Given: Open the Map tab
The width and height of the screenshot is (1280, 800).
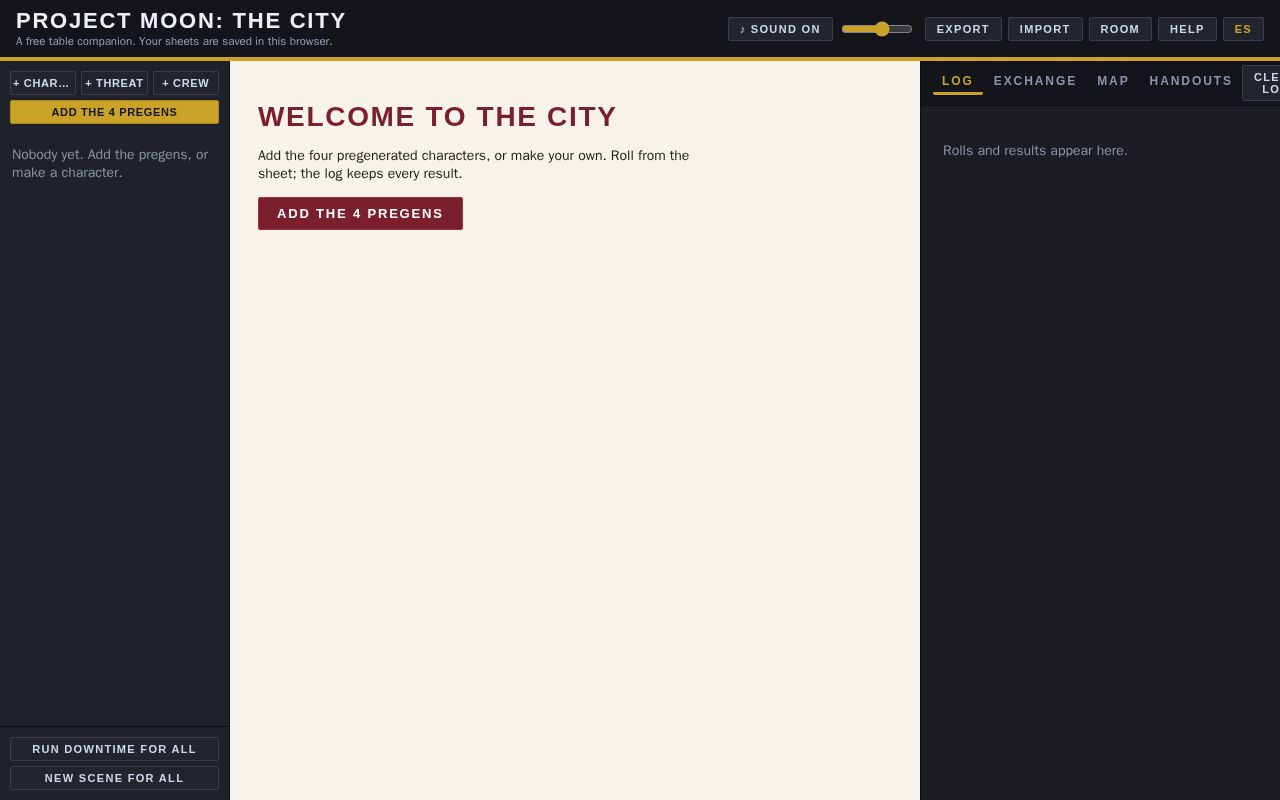Looking at the screenshot, I should (1113, 81).
